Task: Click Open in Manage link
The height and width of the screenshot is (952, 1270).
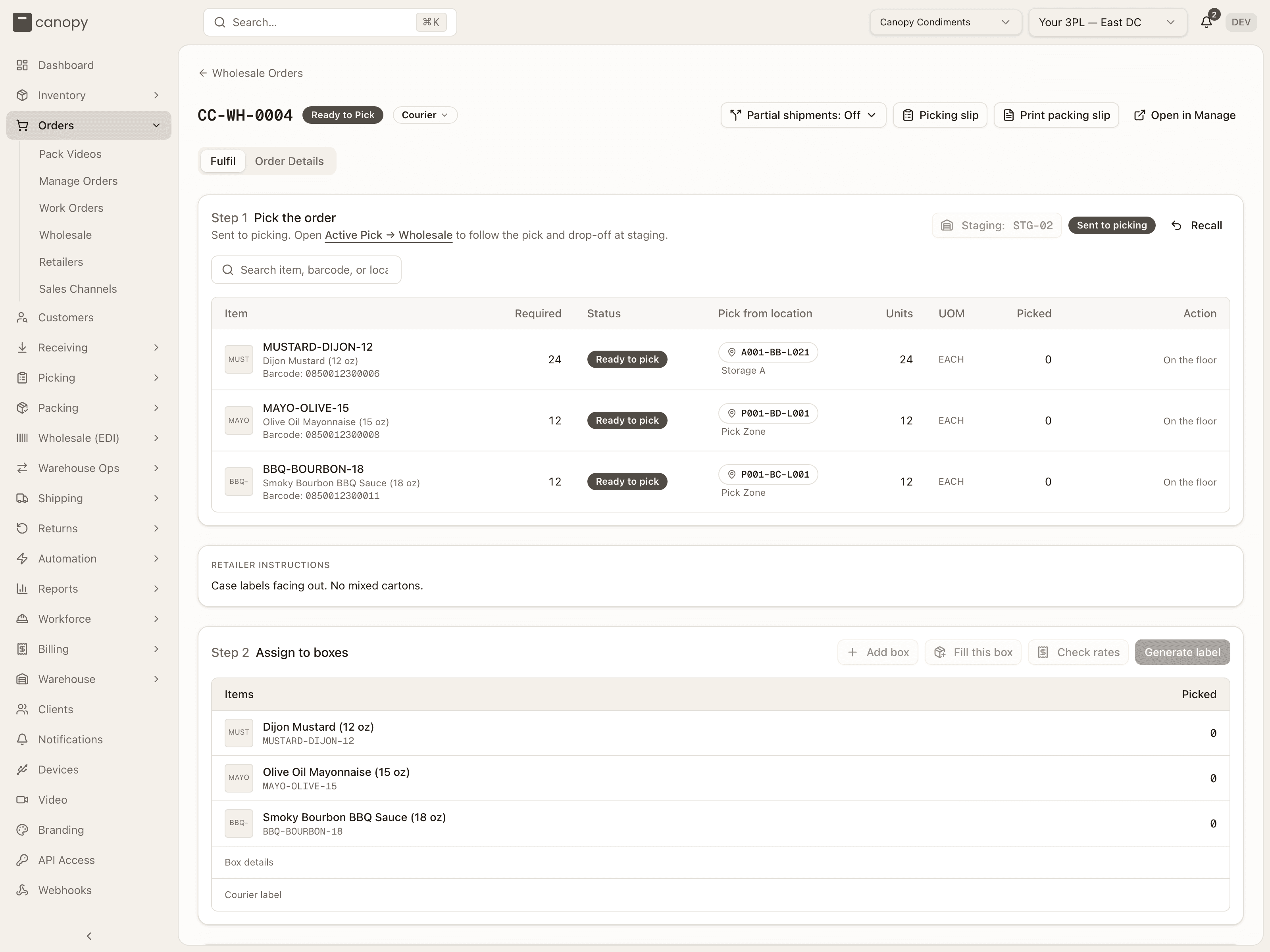Action: (x=1184, y=115)
